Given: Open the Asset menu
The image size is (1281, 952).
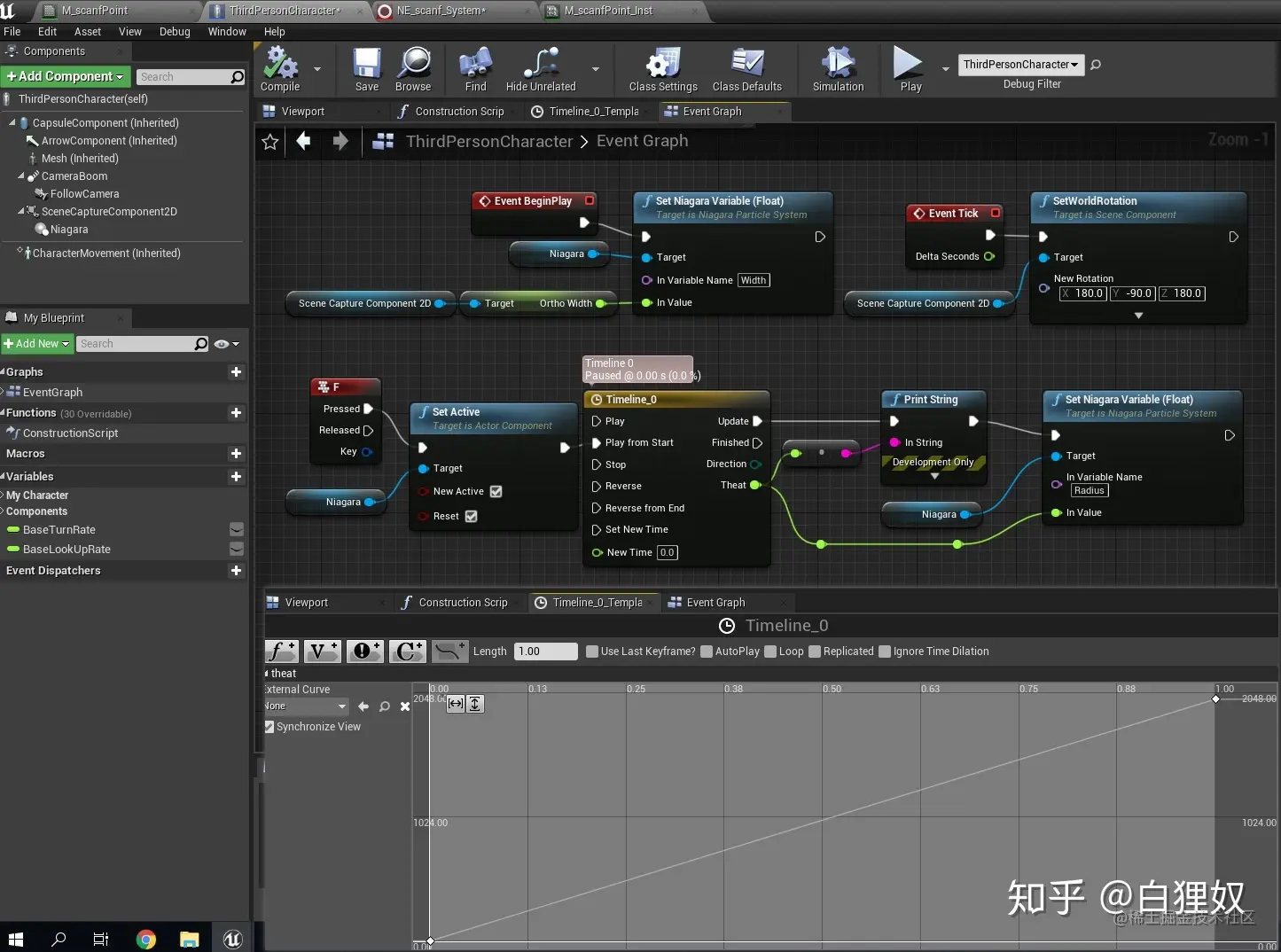Looking at the screenshot, I should pos(87,32).
